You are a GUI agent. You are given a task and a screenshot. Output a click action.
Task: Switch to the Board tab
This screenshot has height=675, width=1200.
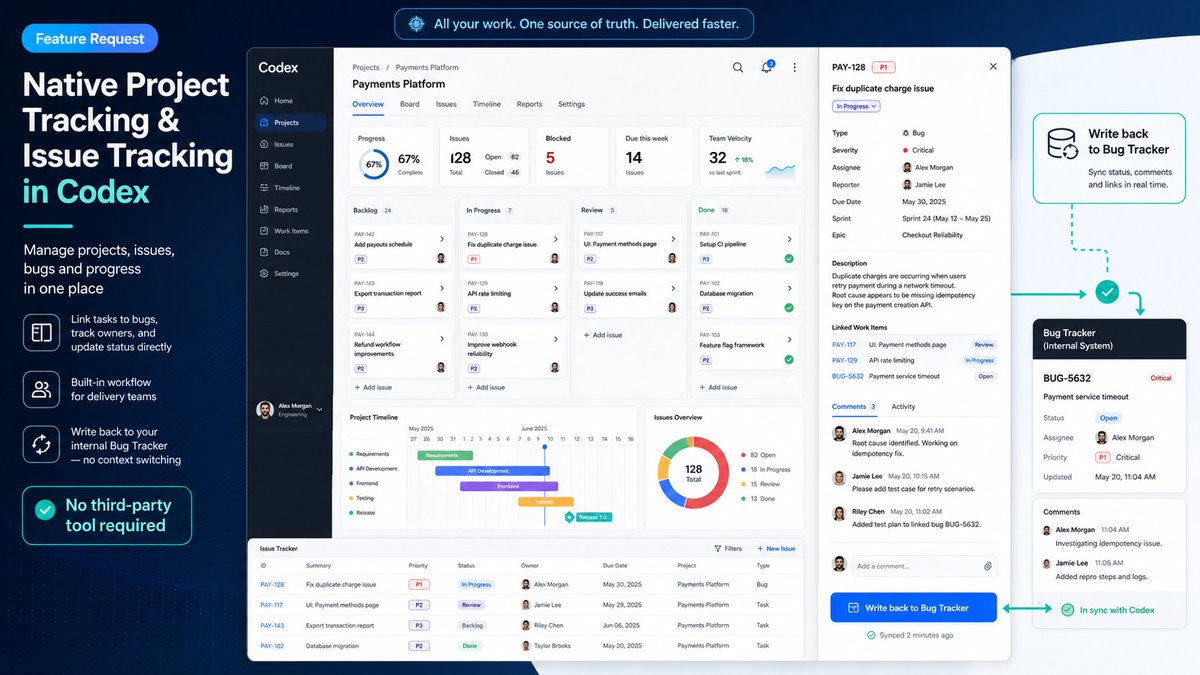[410, 104]
